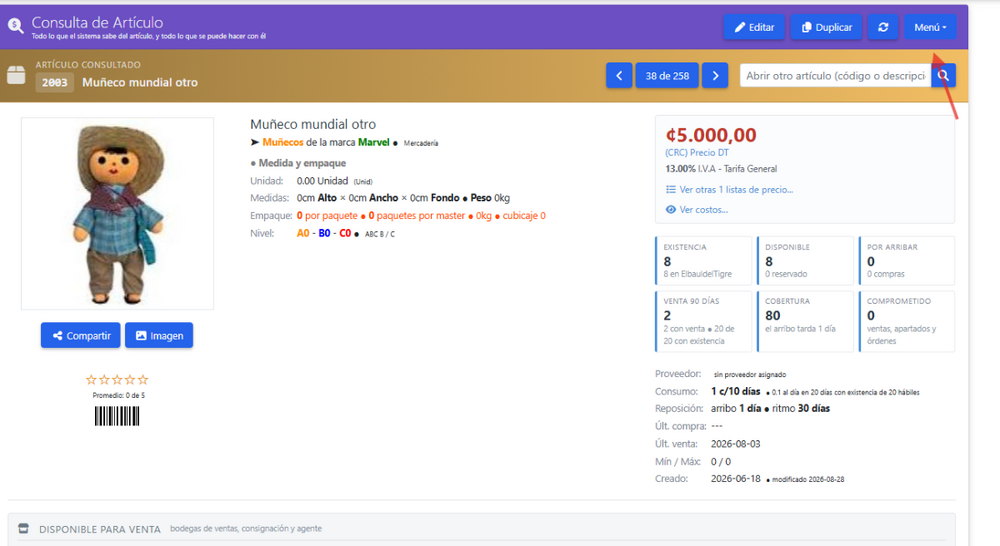Go to the next article arrow
Screen dimensions: 1000x546
click(x=715, y=76)
